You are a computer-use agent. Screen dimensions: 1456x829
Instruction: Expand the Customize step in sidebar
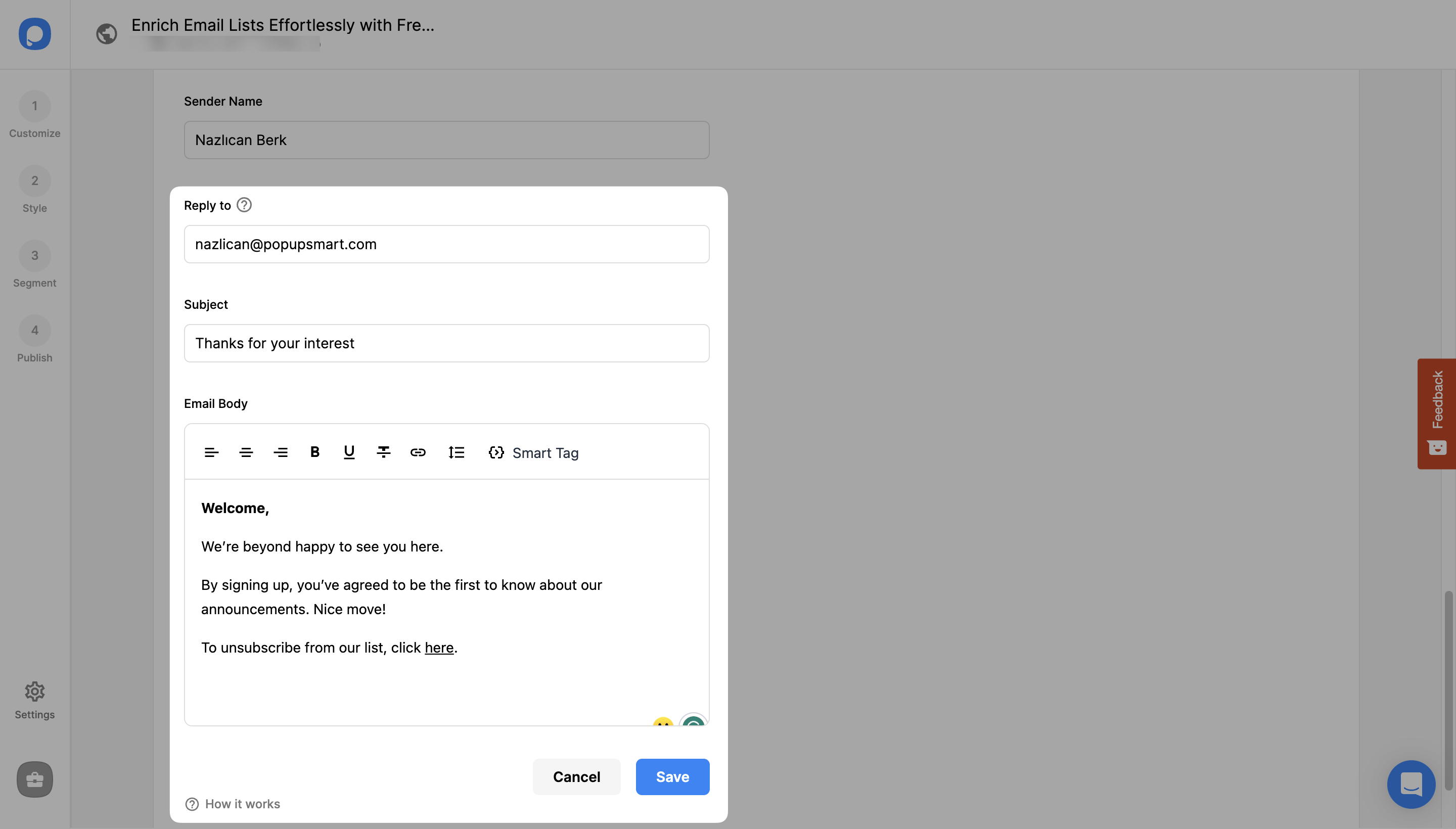pos(34,114)
